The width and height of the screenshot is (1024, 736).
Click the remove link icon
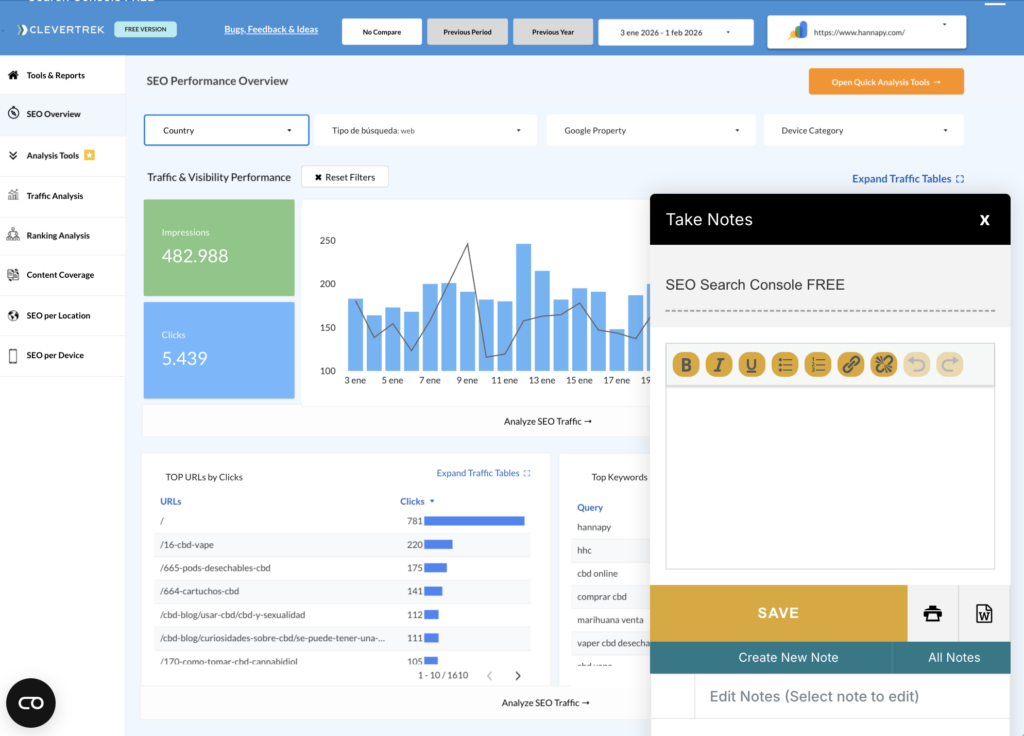coord(883,365)
